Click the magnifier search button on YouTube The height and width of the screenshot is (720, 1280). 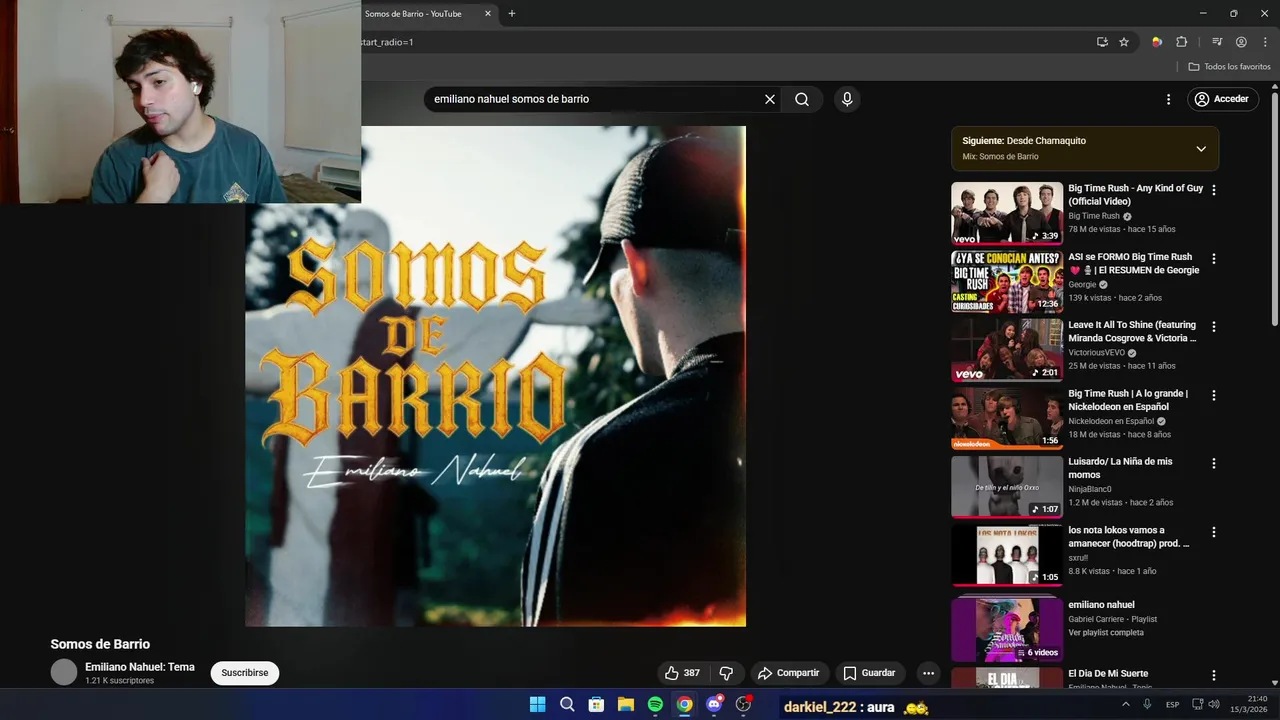(802, 99)
